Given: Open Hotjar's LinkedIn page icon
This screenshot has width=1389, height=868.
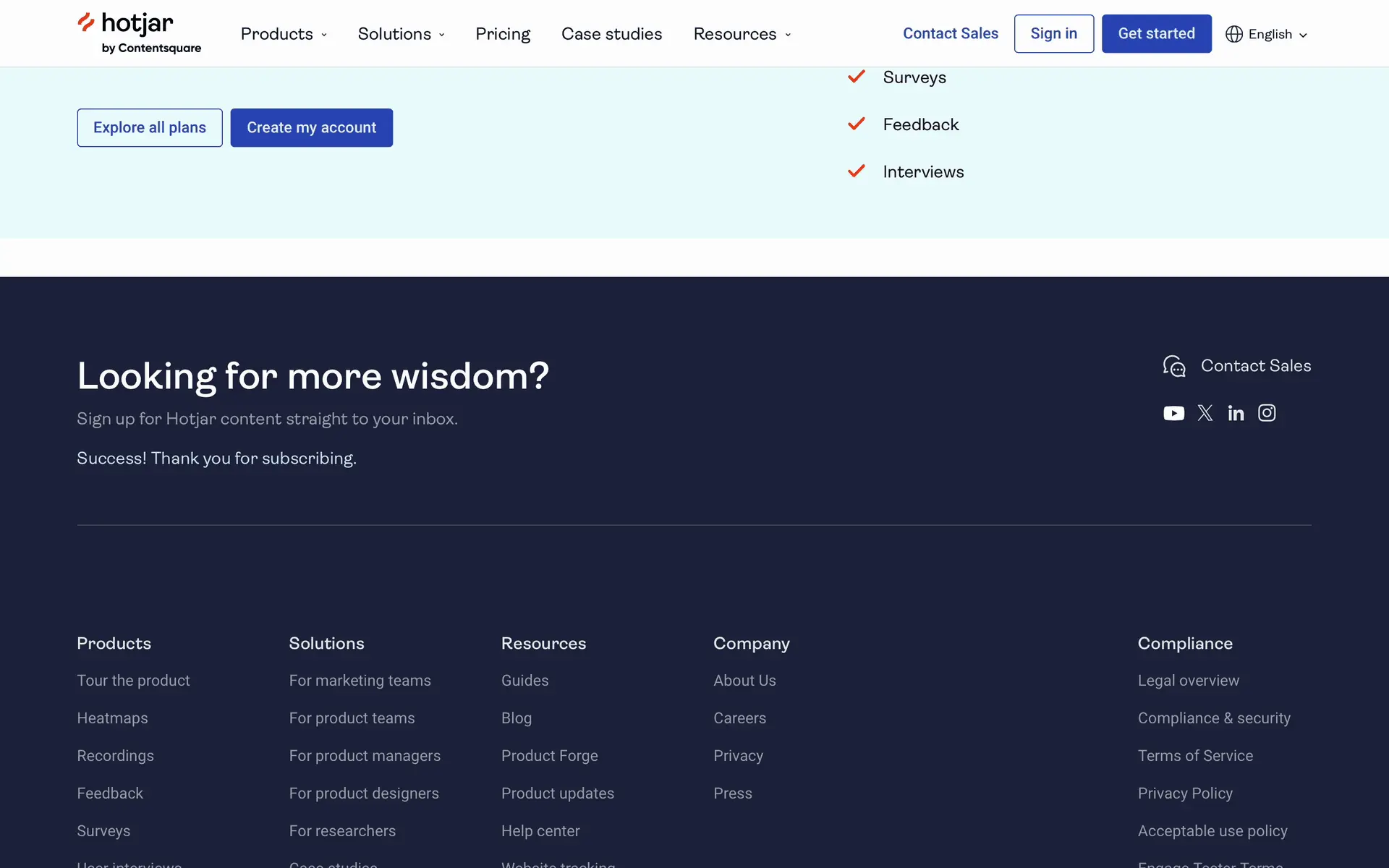Looking at the screenshot, I should 1236,413.
